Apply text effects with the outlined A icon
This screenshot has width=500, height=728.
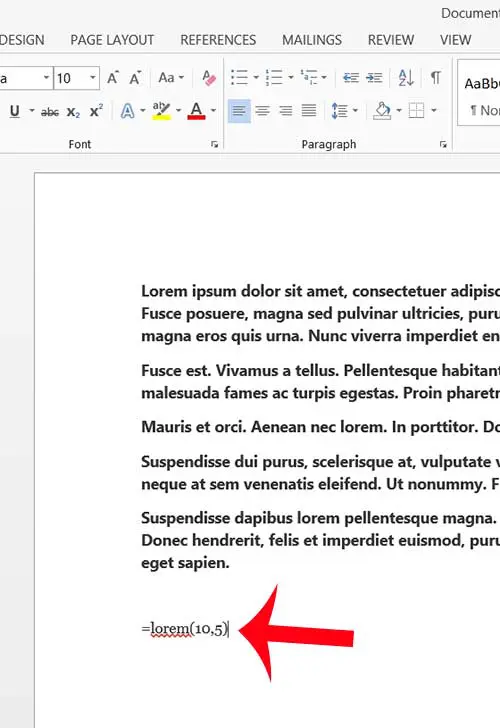[128, 111]
